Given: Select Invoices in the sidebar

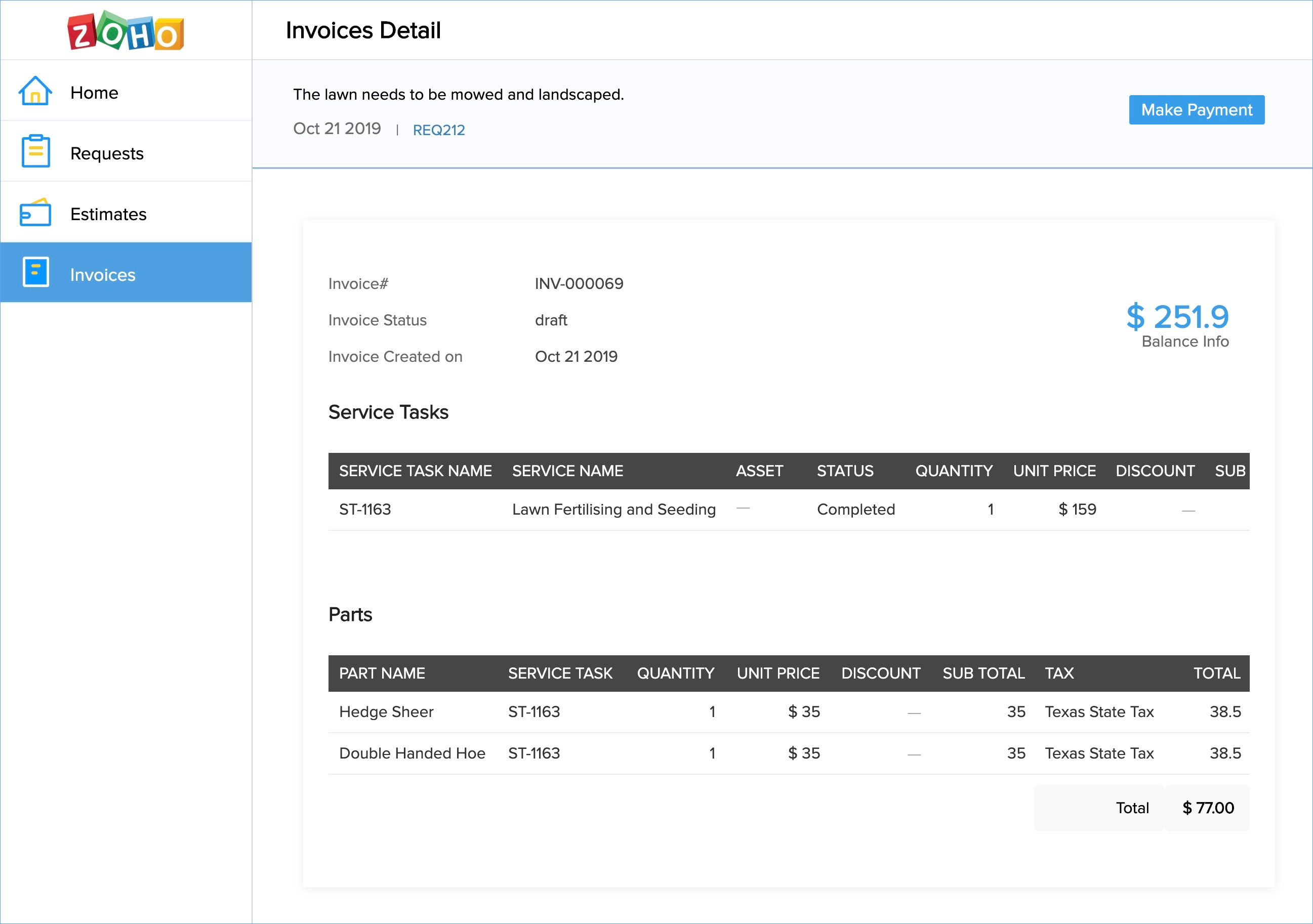Looking at the screenshot, I should coord(103,275).
